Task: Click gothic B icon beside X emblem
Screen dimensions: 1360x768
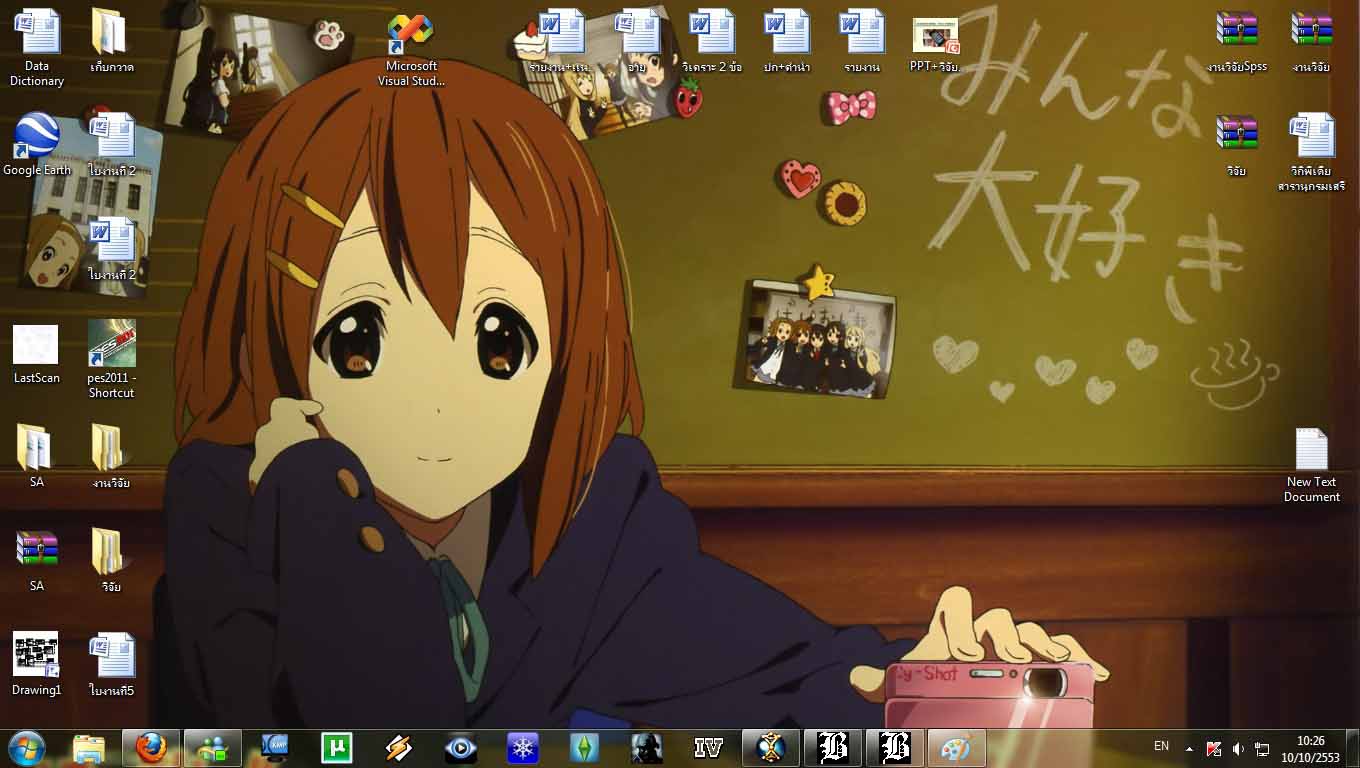Action: point(833,748)
